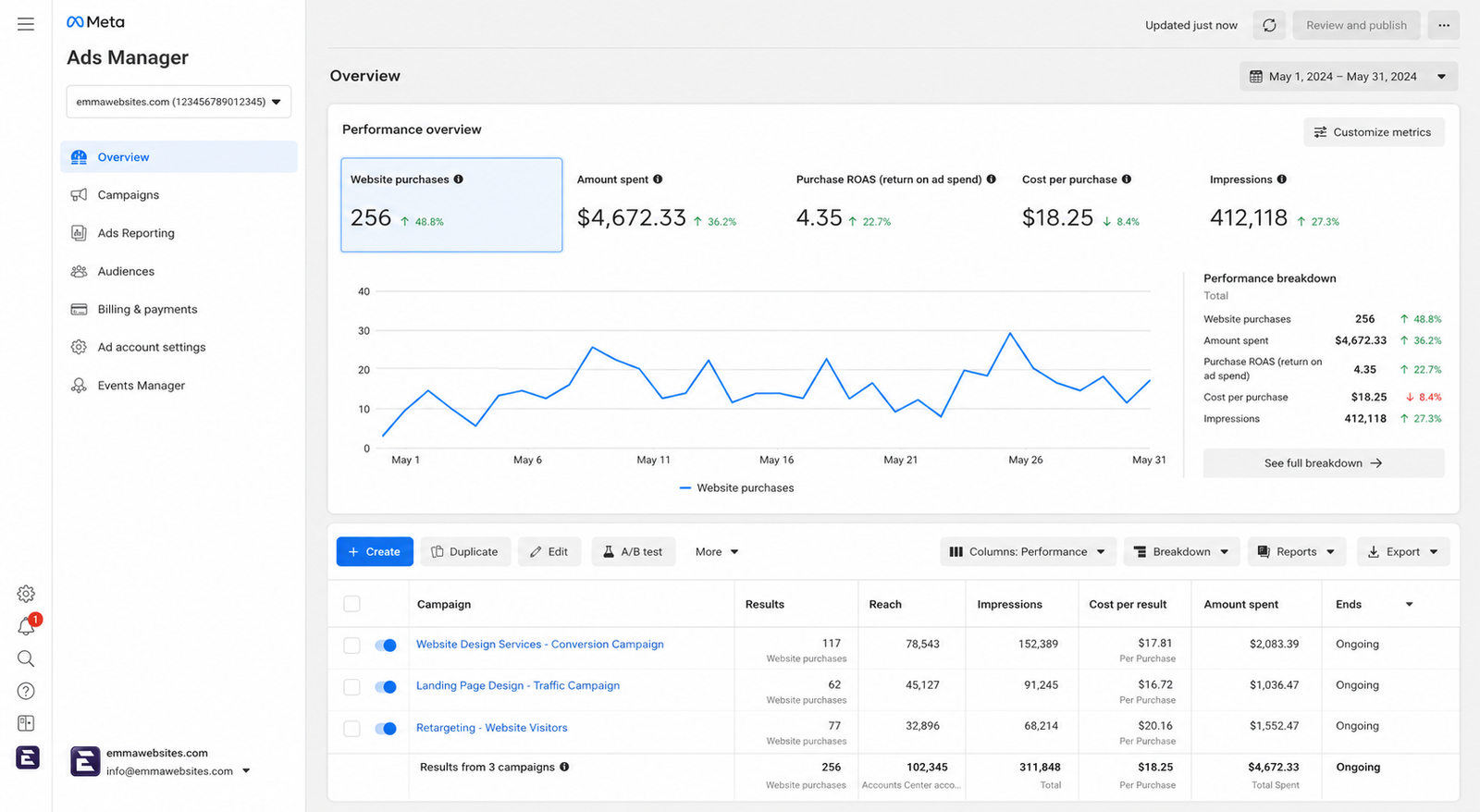The image size is (1480, 812).
Task: Click See full breakdown button
Action: click(1324, 463)
